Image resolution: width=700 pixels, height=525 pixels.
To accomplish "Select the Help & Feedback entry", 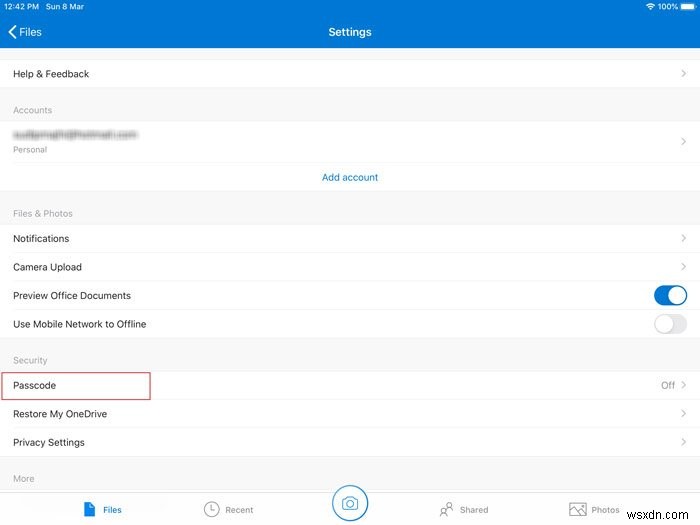I will pos(350,74).
